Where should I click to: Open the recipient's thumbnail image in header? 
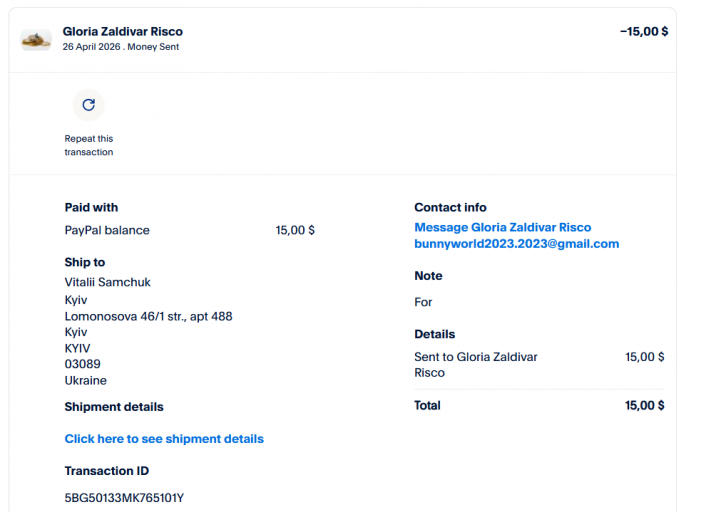coord(36,40)
